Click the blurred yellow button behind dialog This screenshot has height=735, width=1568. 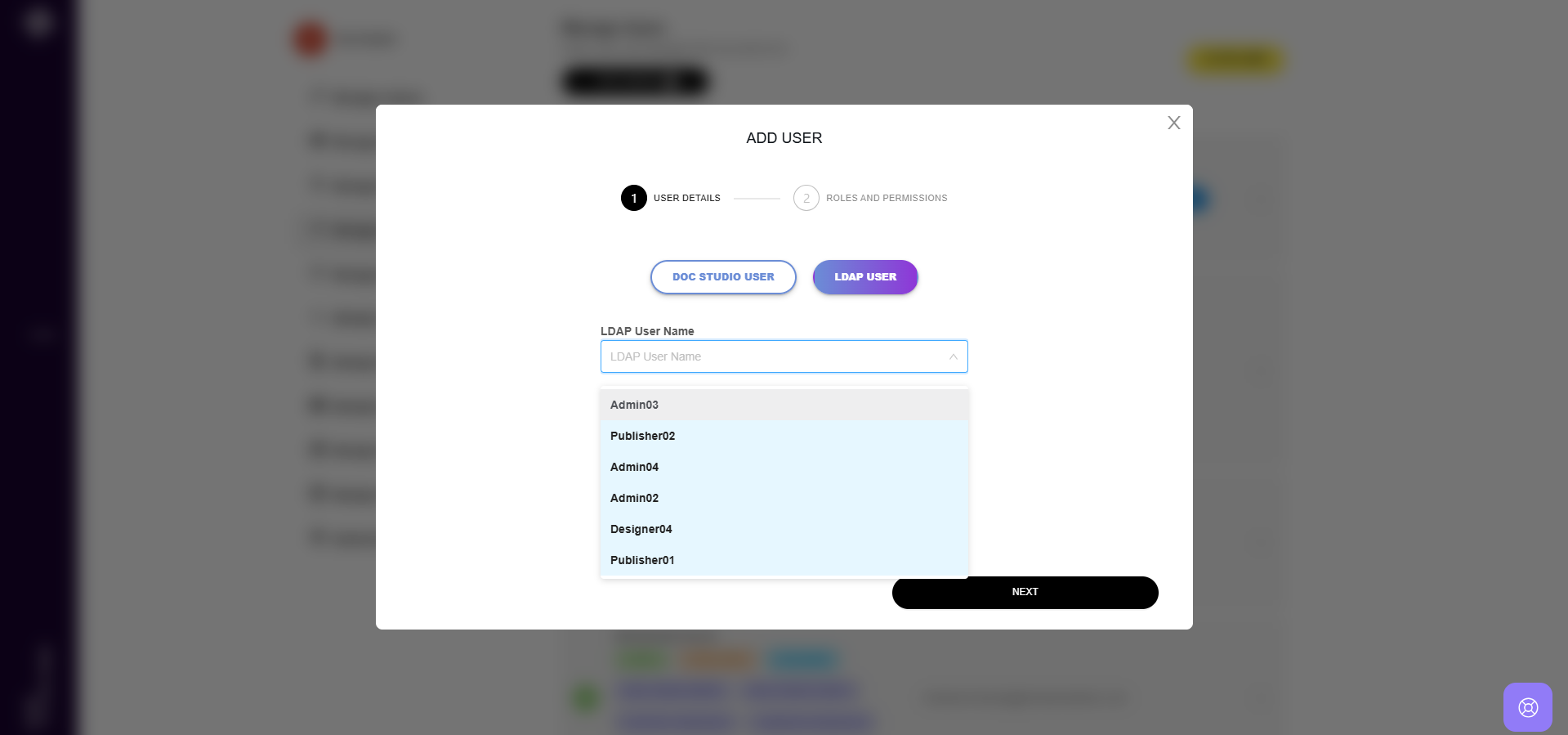pyautogui.click(x=1235, y=61)
